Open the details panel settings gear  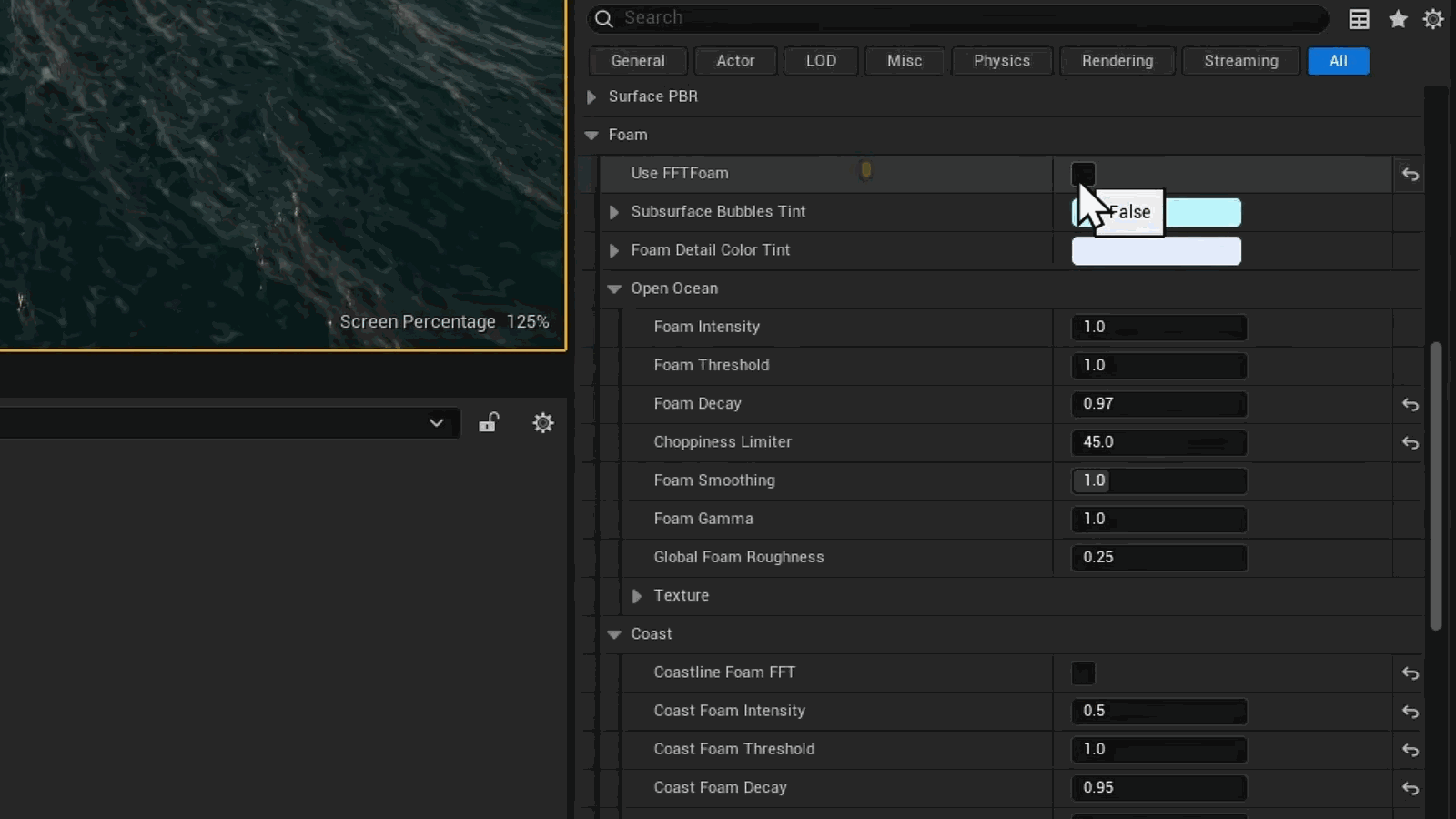point(1433,18)
